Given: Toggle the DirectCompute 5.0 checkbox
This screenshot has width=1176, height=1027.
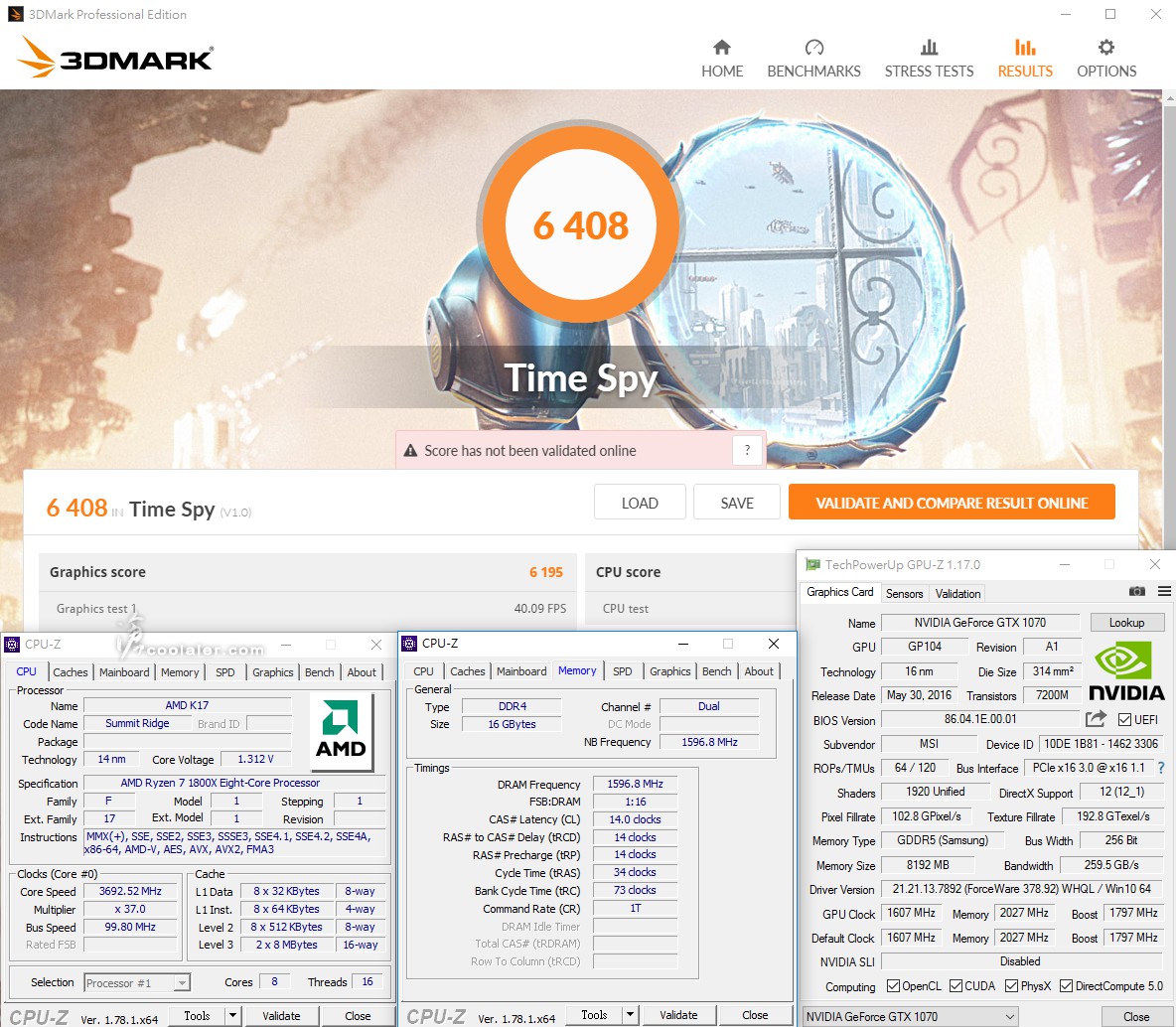Looking at the screenshot, I should (x=1066, y=985).
